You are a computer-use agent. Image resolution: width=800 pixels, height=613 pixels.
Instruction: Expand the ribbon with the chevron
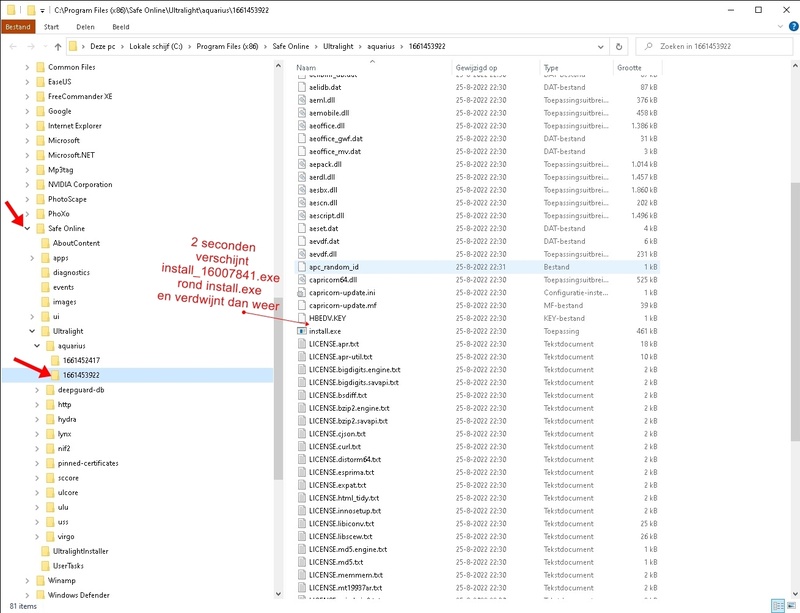pyautogui.click(x=780, y=27)
